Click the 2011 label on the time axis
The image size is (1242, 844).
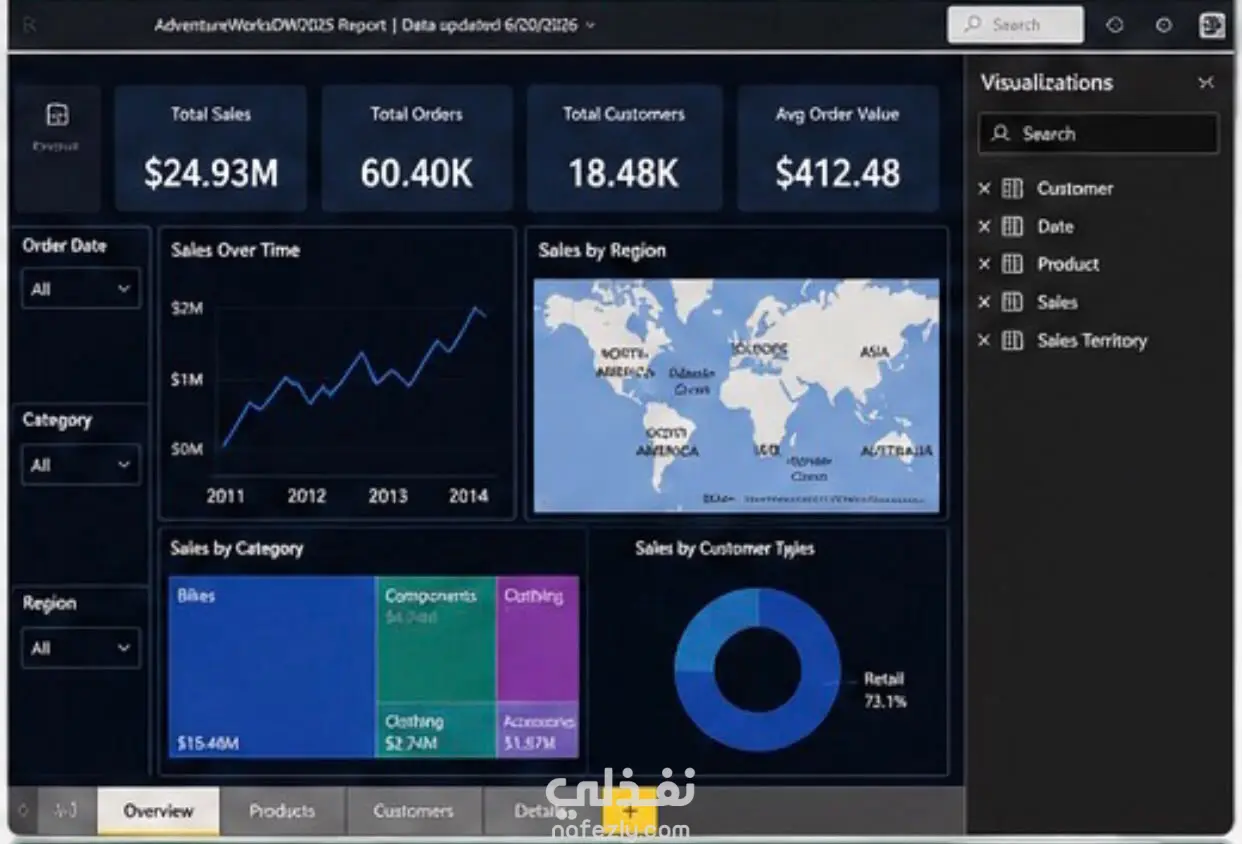(x=225, y=495)
